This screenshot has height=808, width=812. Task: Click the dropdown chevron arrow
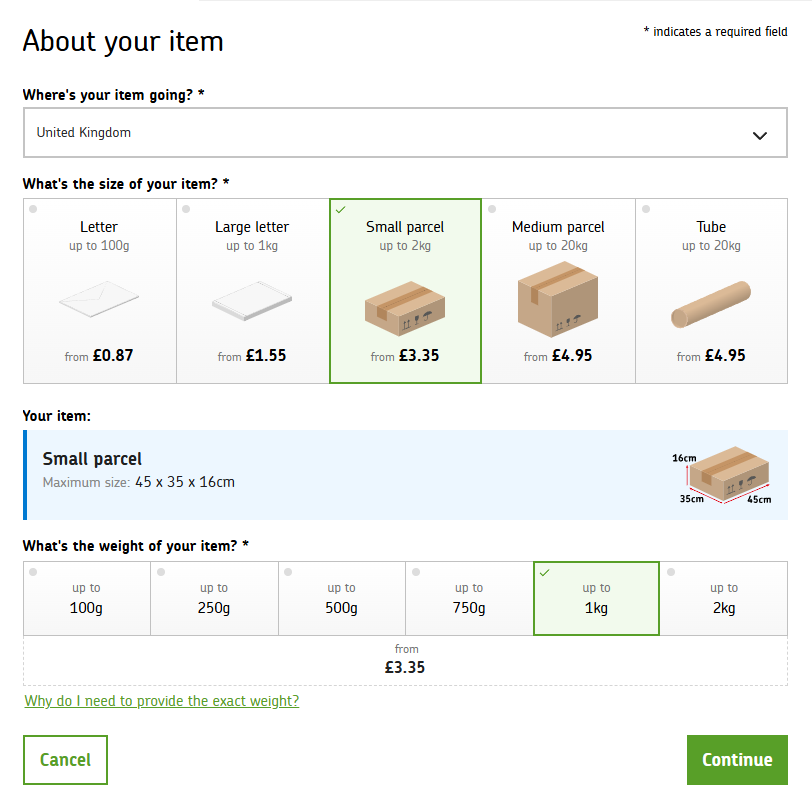760,135
